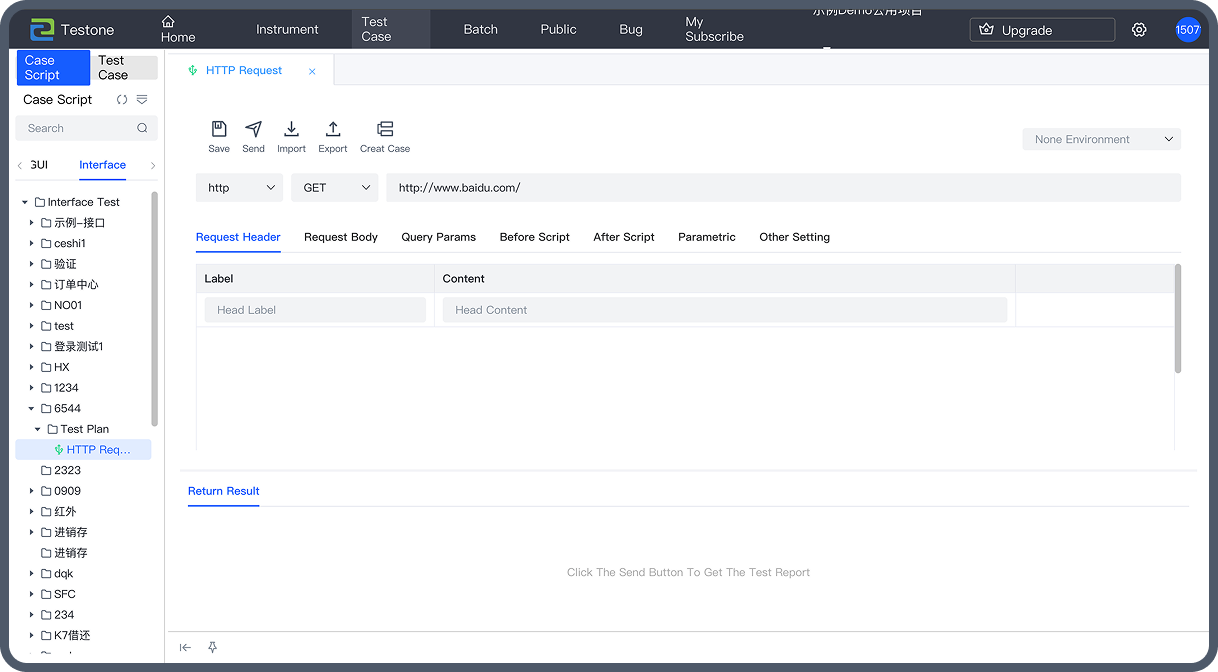Image resolution: width=1218 pixels, height=672 pixels.
Task: Open the GET method dropdown
Action: (x=334, y=188)
